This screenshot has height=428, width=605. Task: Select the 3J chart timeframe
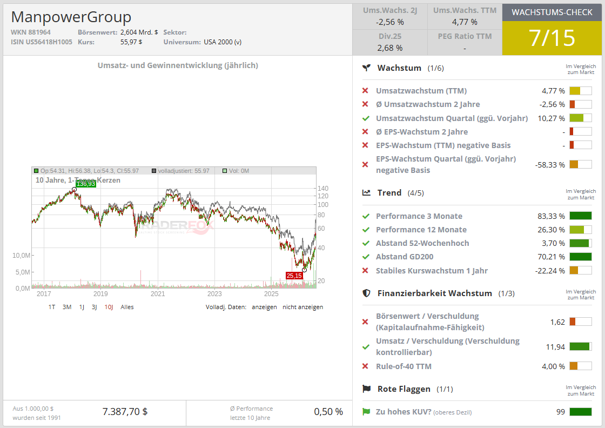94,307
